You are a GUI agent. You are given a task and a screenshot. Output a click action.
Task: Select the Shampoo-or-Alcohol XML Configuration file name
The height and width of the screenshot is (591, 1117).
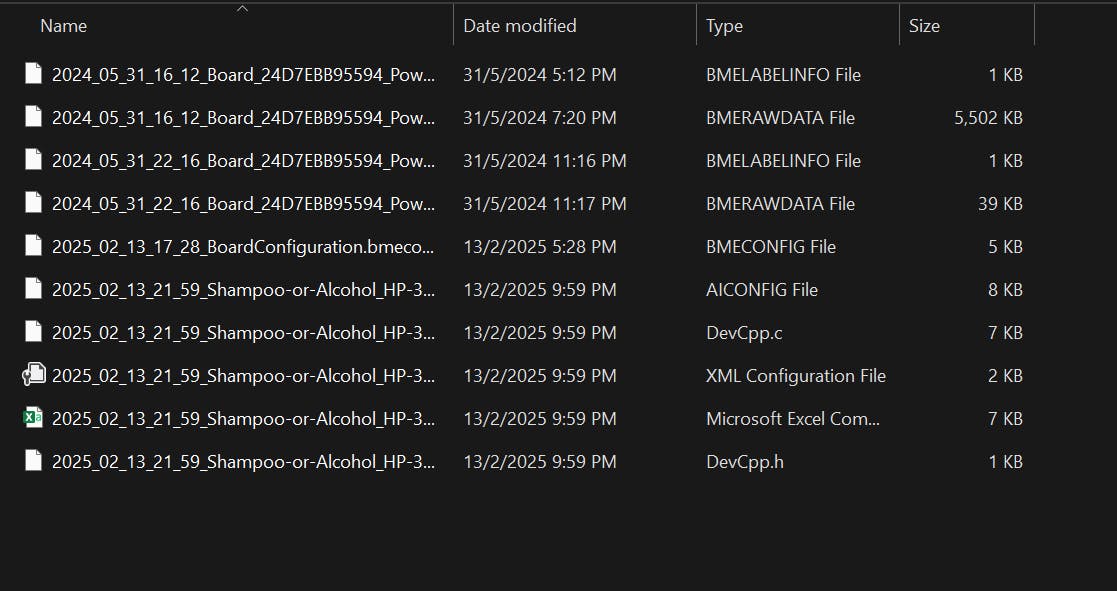tap(243, 375)
